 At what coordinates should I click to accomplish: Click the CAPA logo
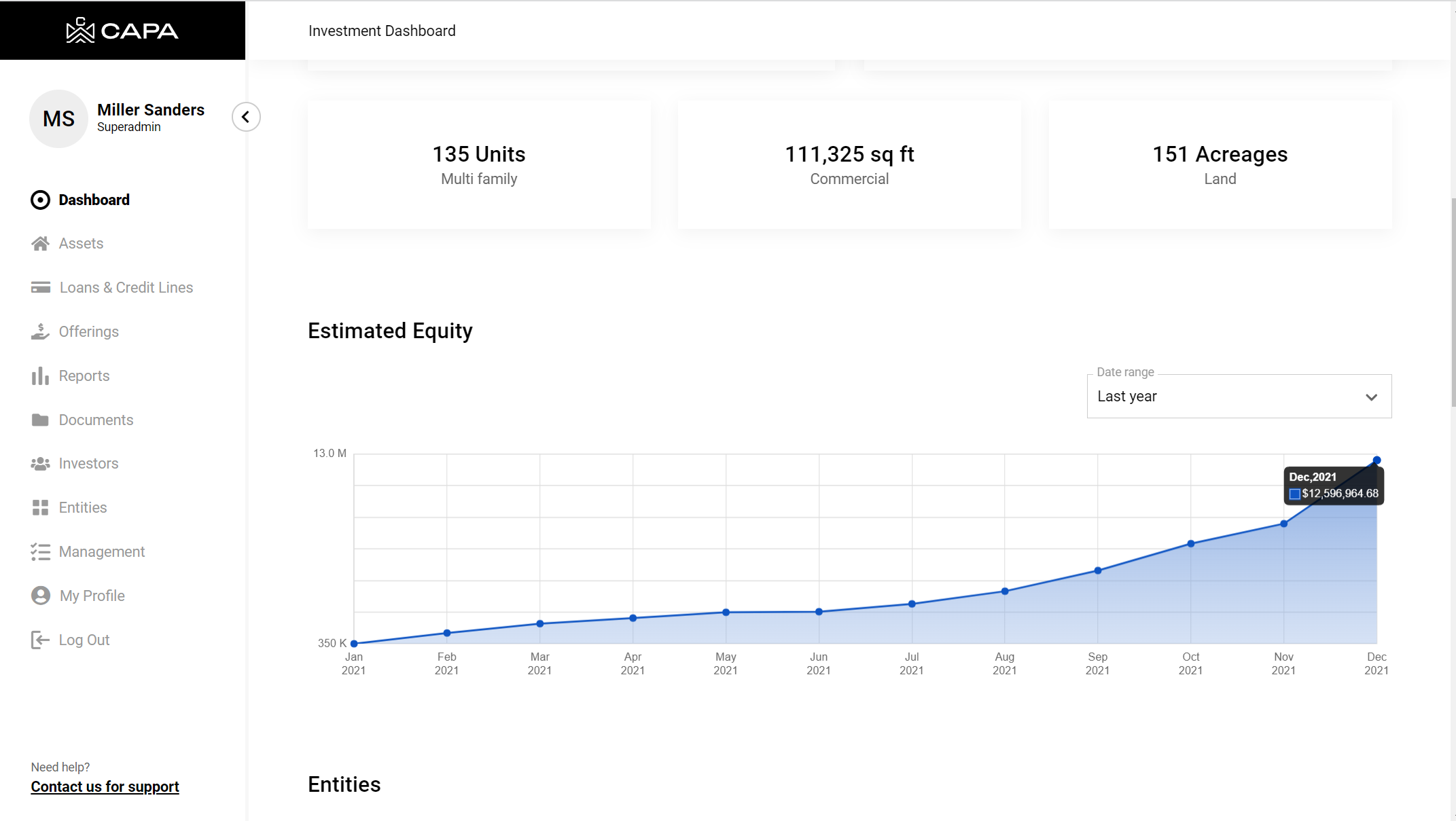pyautogui.click(x=122, y=31)
